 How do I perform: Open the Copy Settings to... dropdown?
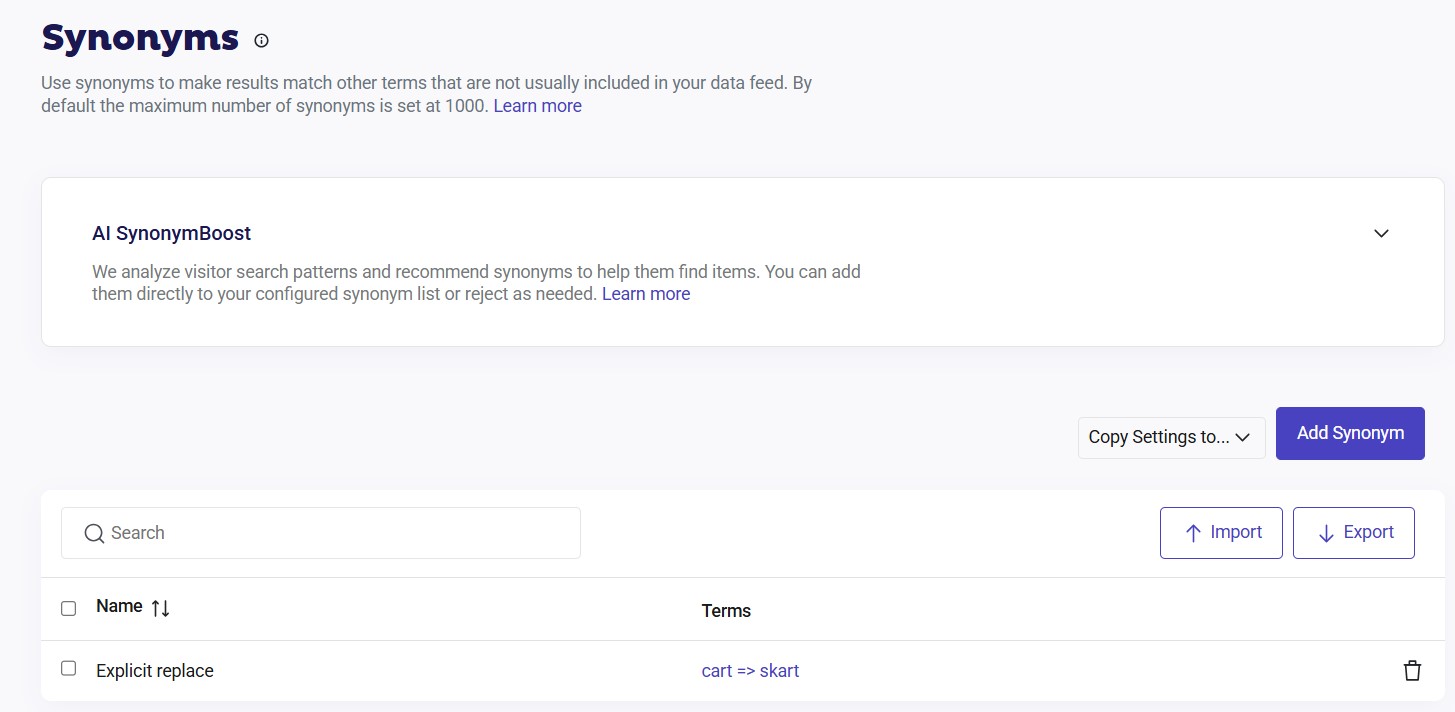(x=1170, y=438)
